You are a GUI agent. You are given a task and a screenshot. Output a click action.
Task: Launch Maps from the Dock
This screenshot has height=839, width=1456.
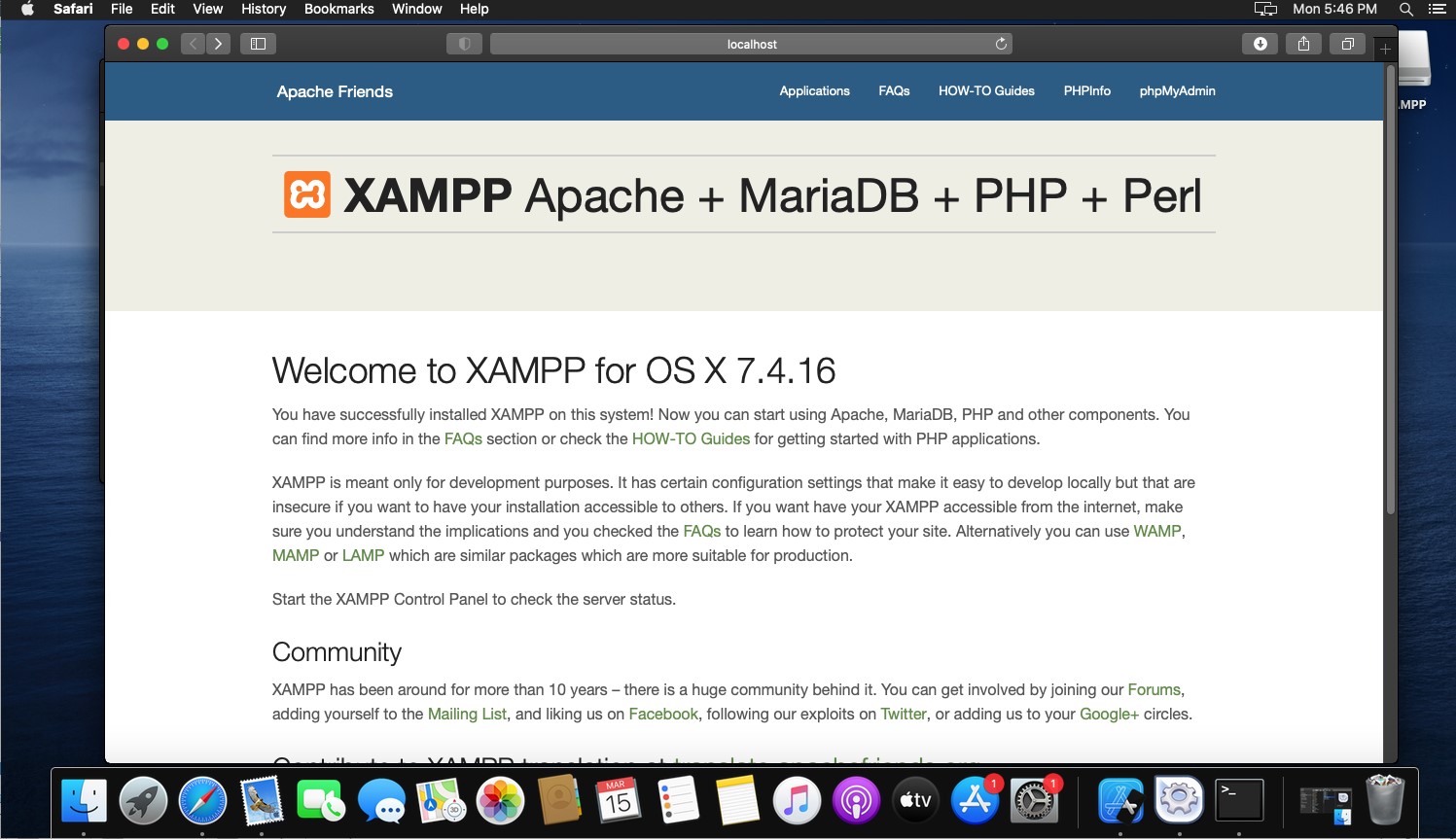click(x=441, y=802)
